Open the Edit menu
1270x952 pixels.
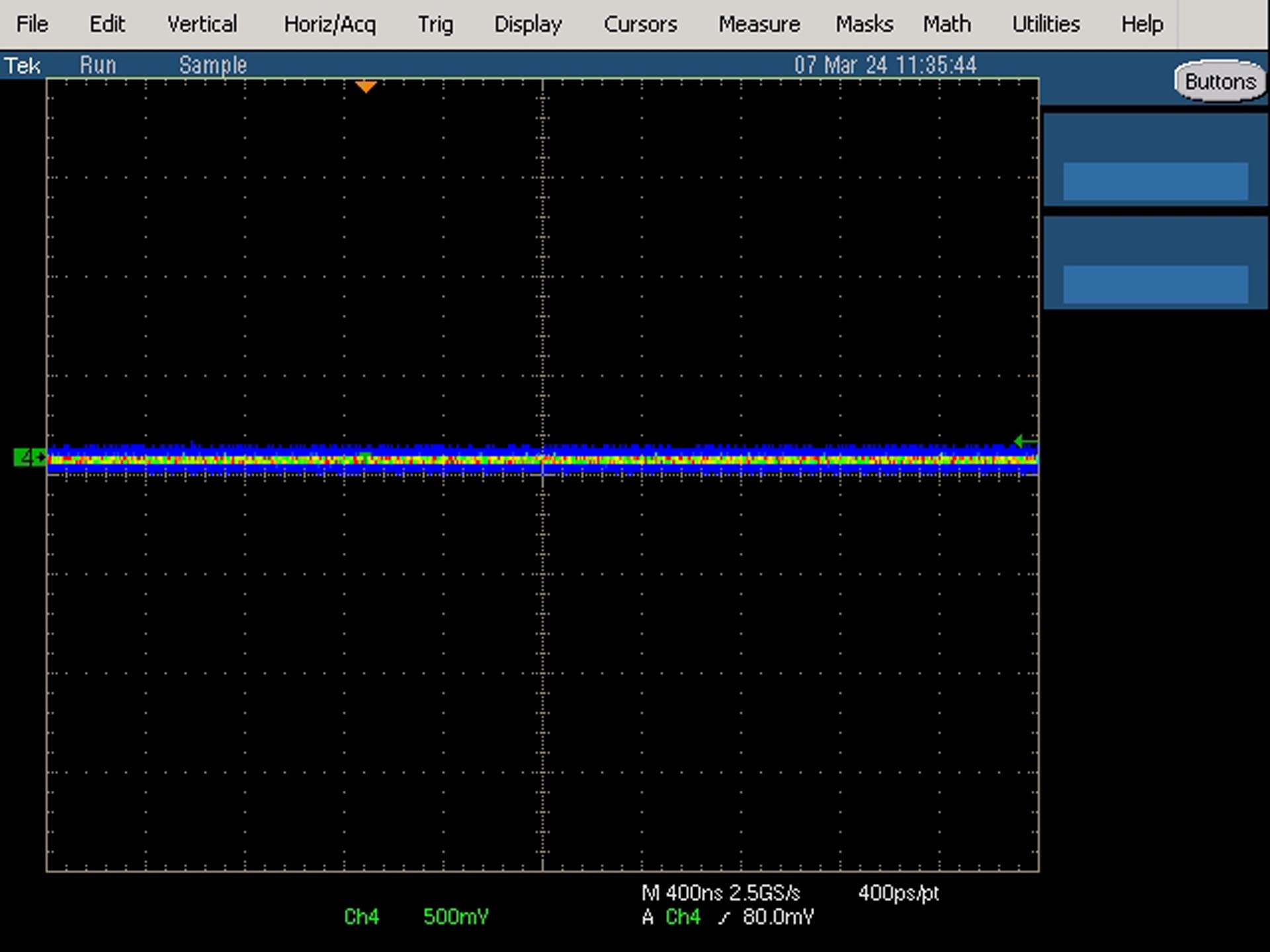(107, 24)
